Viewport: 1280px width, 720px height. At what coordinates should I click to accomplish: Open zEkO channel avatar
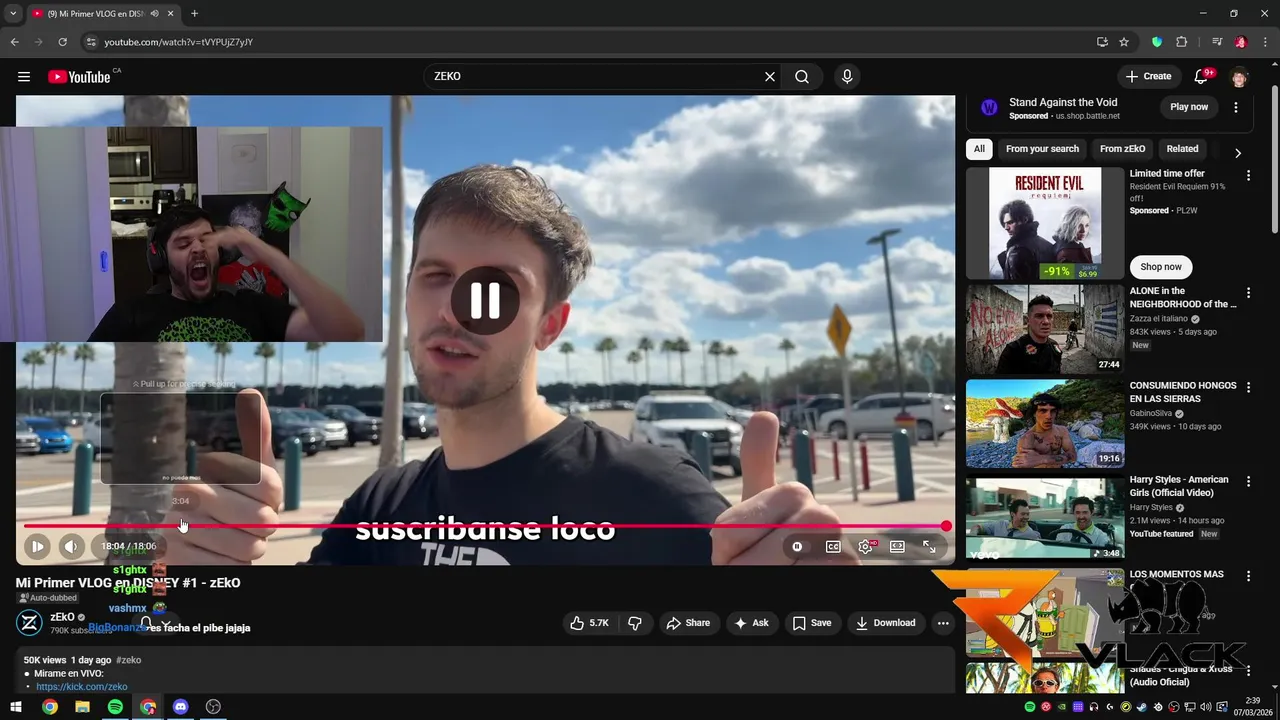pos(29,623)
